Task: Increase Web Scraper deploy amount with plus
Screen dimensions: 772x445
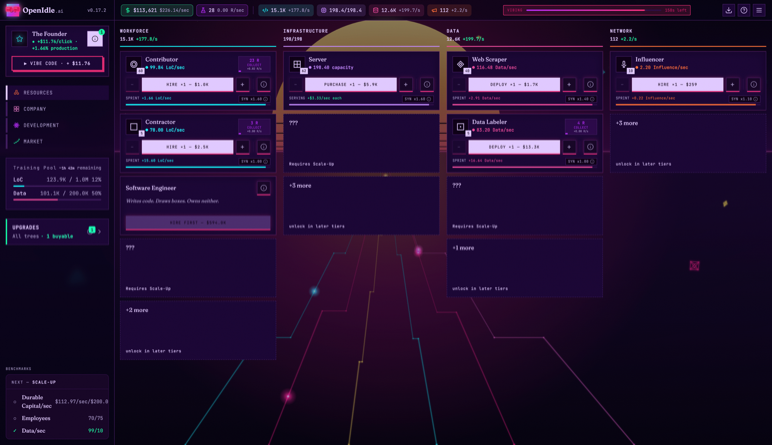Action: click(x=569, y=85)
